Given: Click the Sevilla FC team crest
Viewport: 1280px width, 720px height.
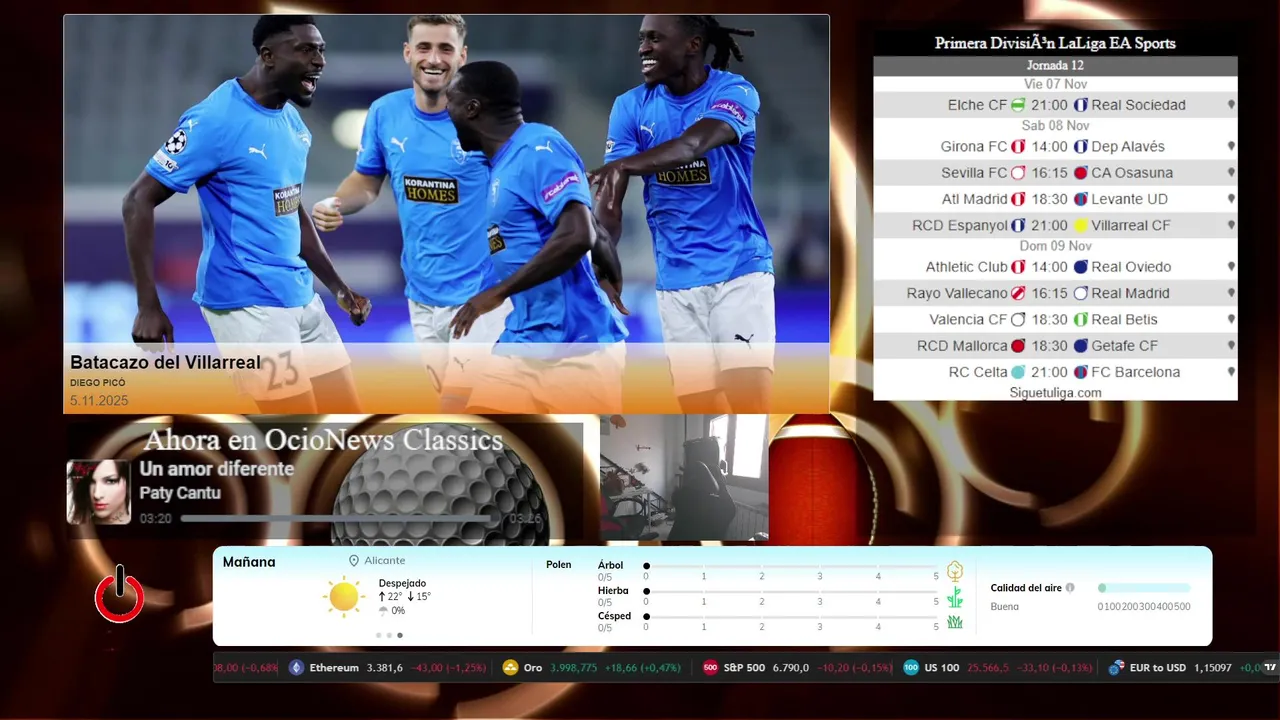Looking at the screenshot, I should coord(1018,173).
